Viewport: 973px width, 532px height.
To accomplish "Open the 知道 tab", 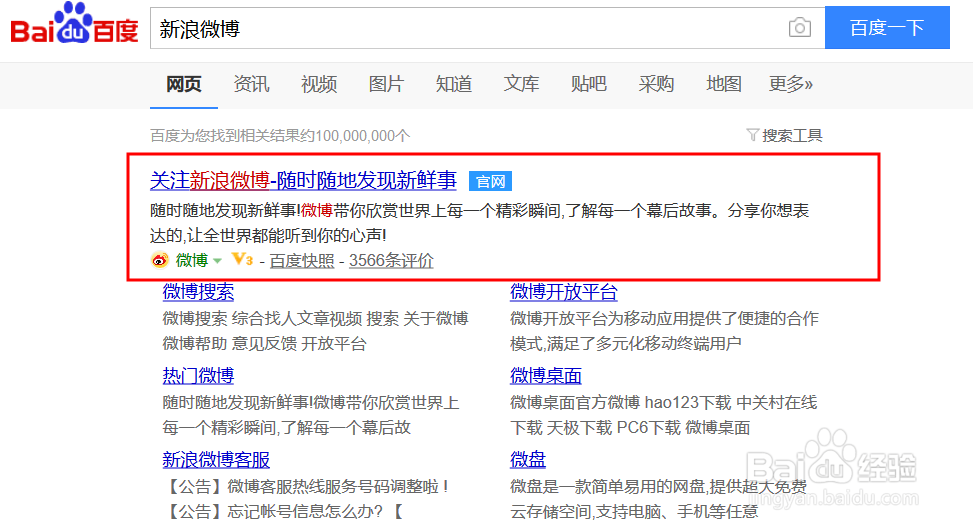I will (x=454, y=84).
